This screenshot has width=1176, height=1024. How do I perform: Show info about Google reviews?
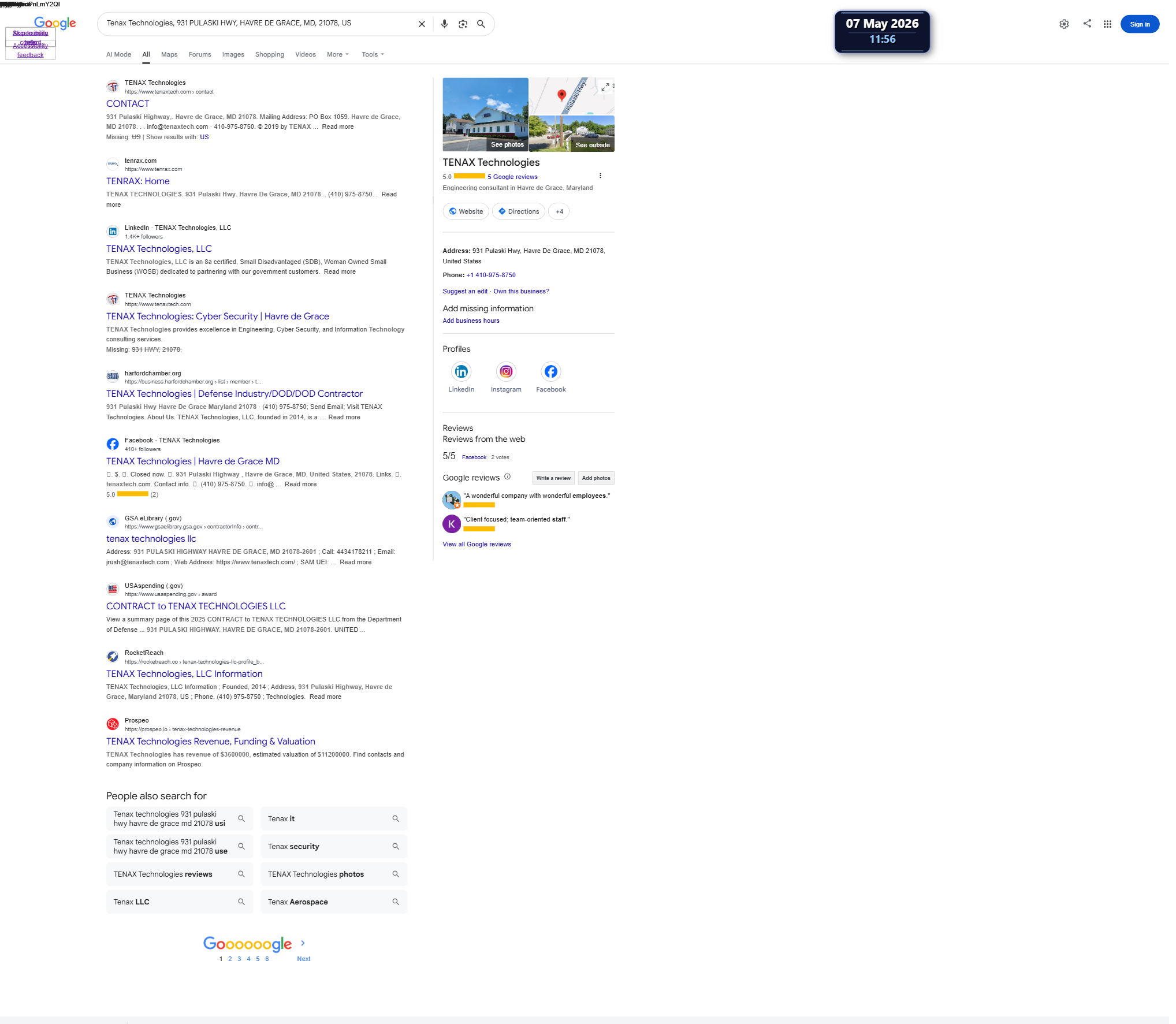coord(507,477)
